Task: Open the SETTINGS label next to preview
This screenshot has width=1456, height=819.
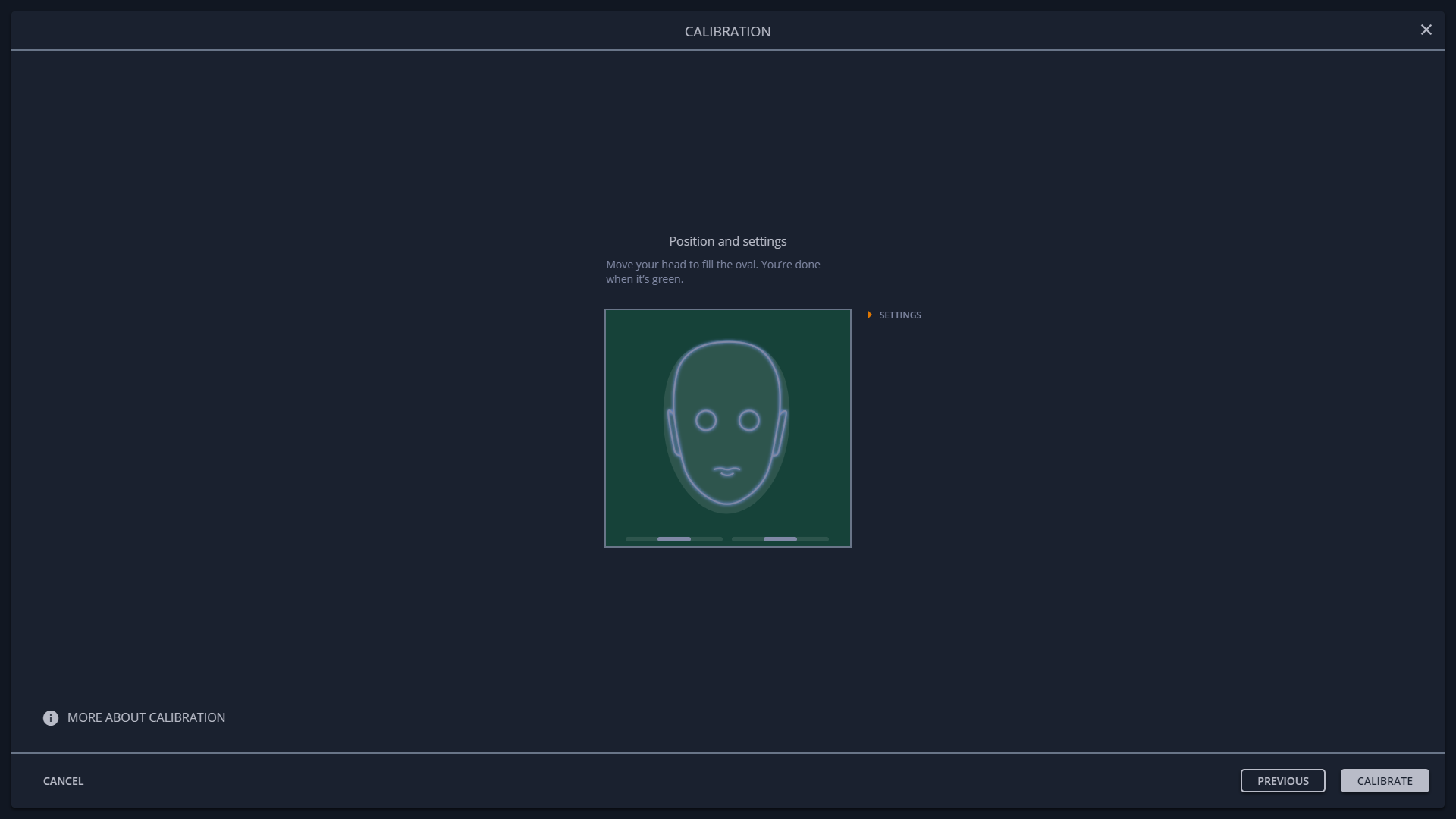Action: [900, 315]
